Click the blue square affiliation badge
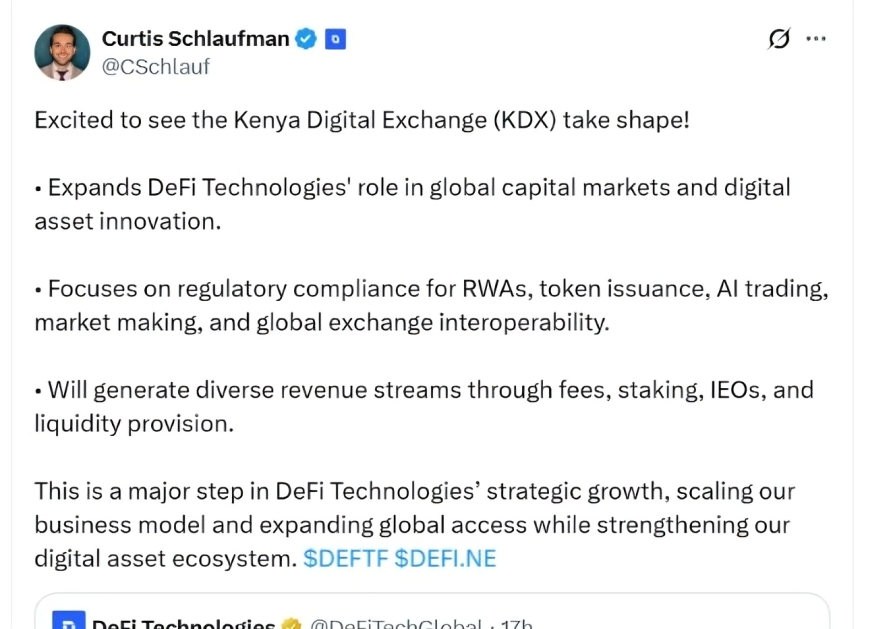The width and height of the screenshot is (893, 629). pyautogui.click(x=335, y=40)
